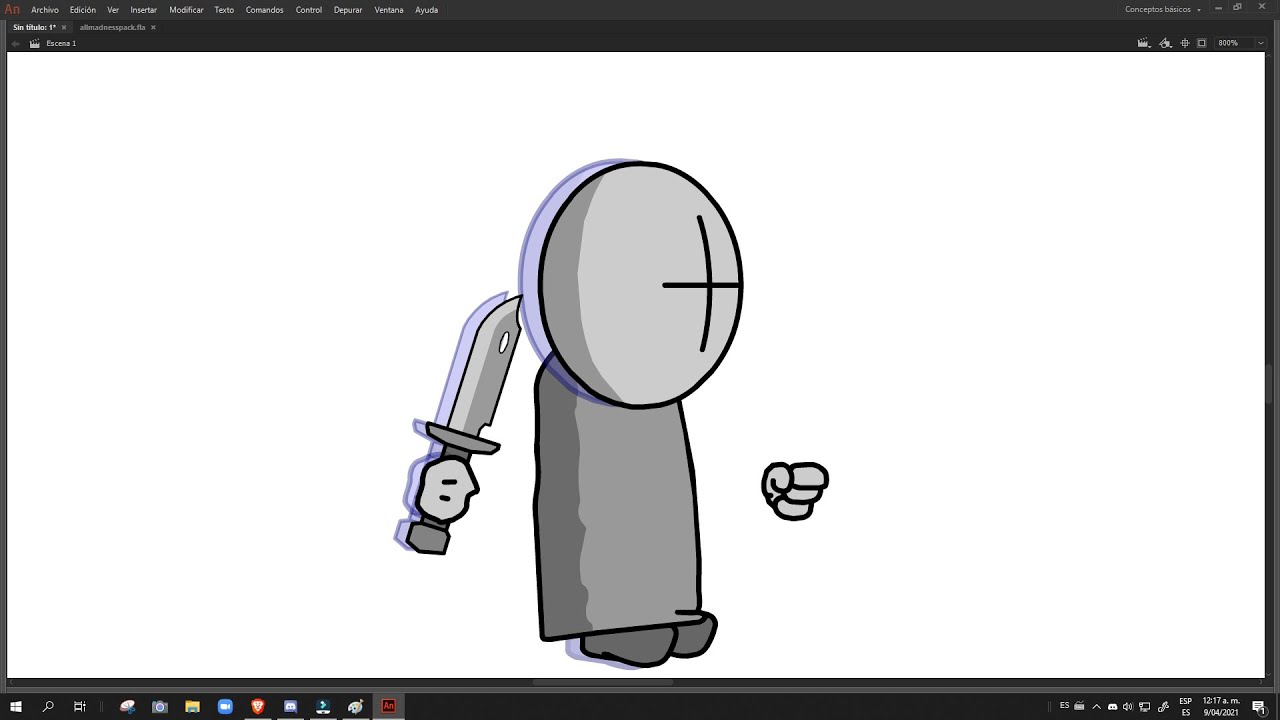Click the Adobe Animate logo in the menu bar
1280x720 pixels.
(x=12, y=9)
